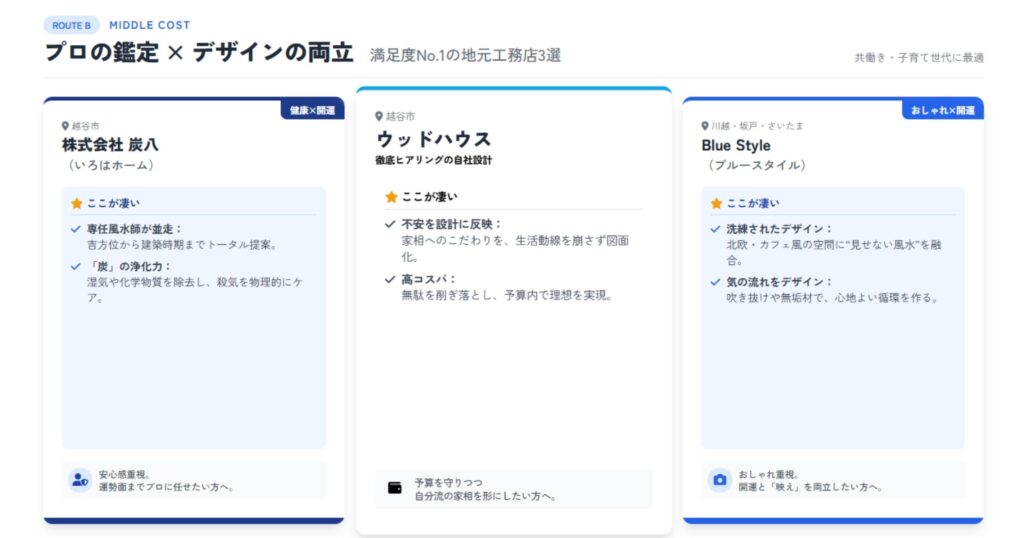Click subtitle 満足度No.1の地元工務店3選
The width and height of the screenshot is (1024, 538).
click(x=465, y=55)
